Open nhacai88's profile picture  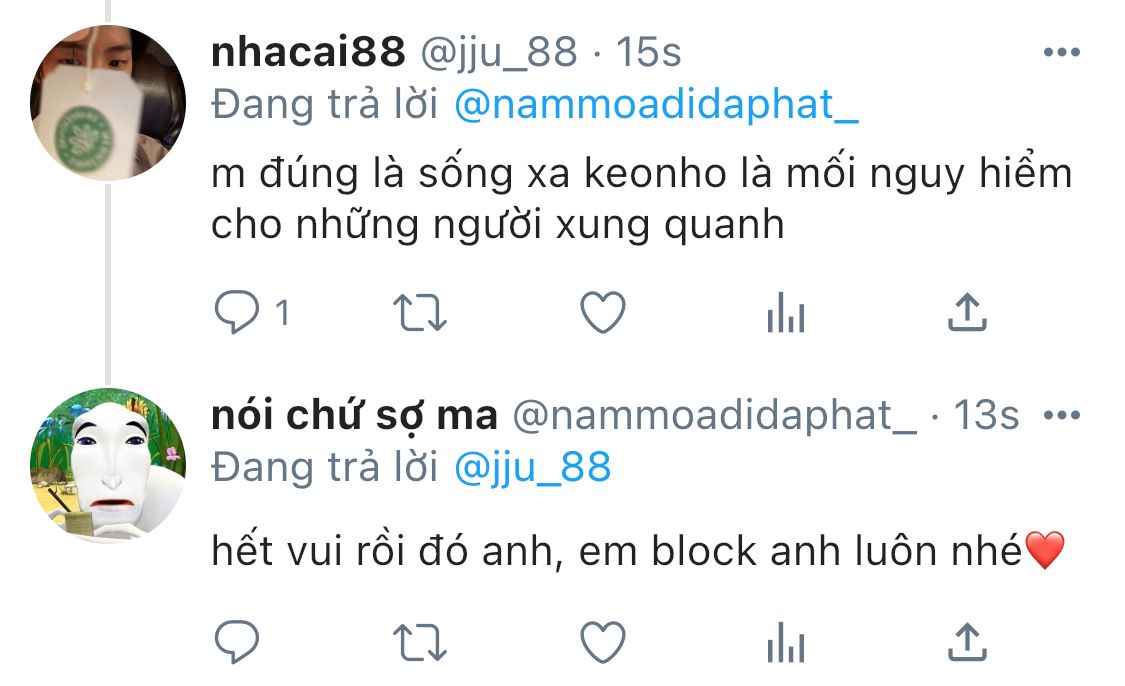pos(108,102)
